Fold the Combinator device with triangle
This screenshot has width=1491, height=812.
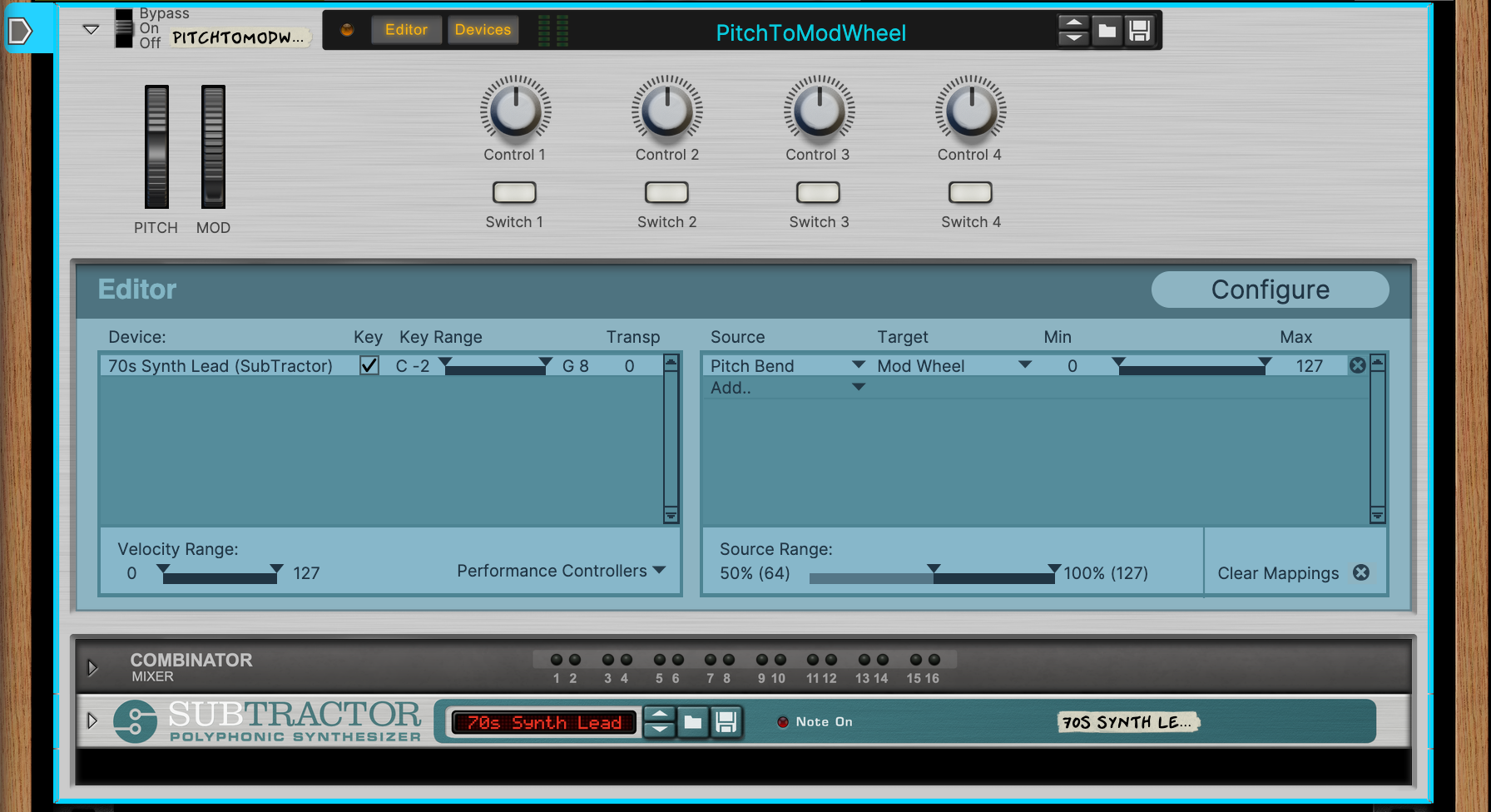point(92,29)
